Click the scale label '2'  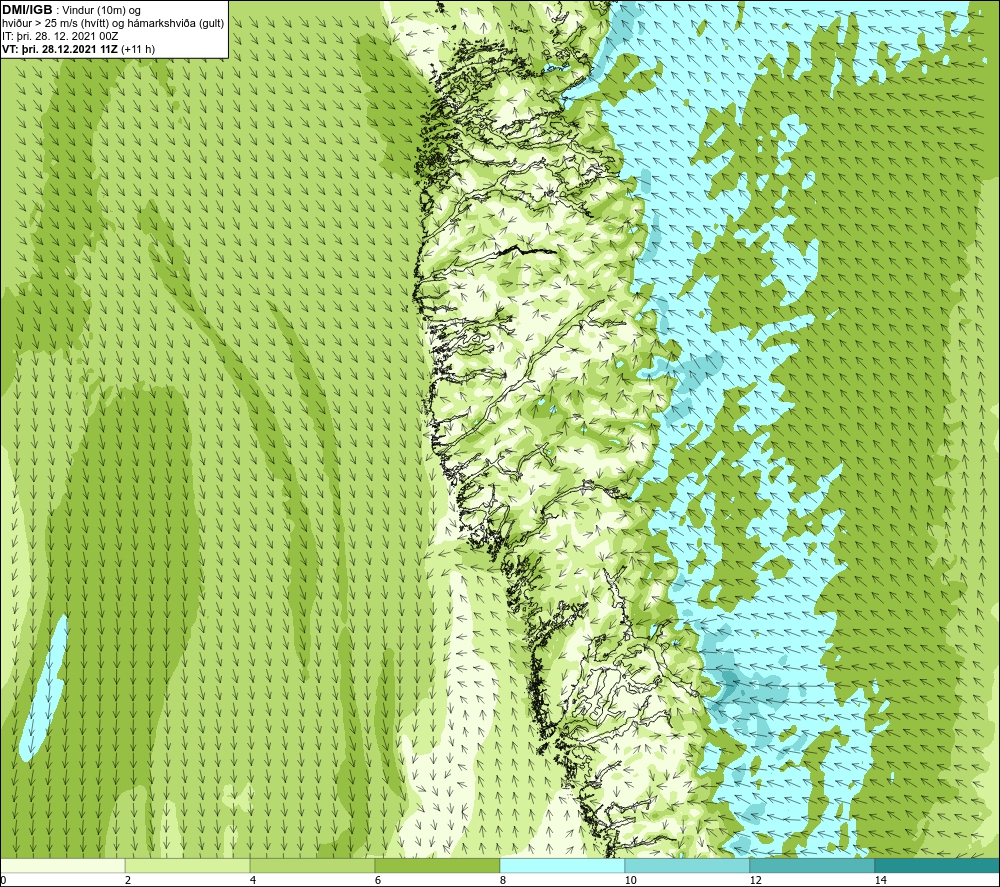point(128,880)
